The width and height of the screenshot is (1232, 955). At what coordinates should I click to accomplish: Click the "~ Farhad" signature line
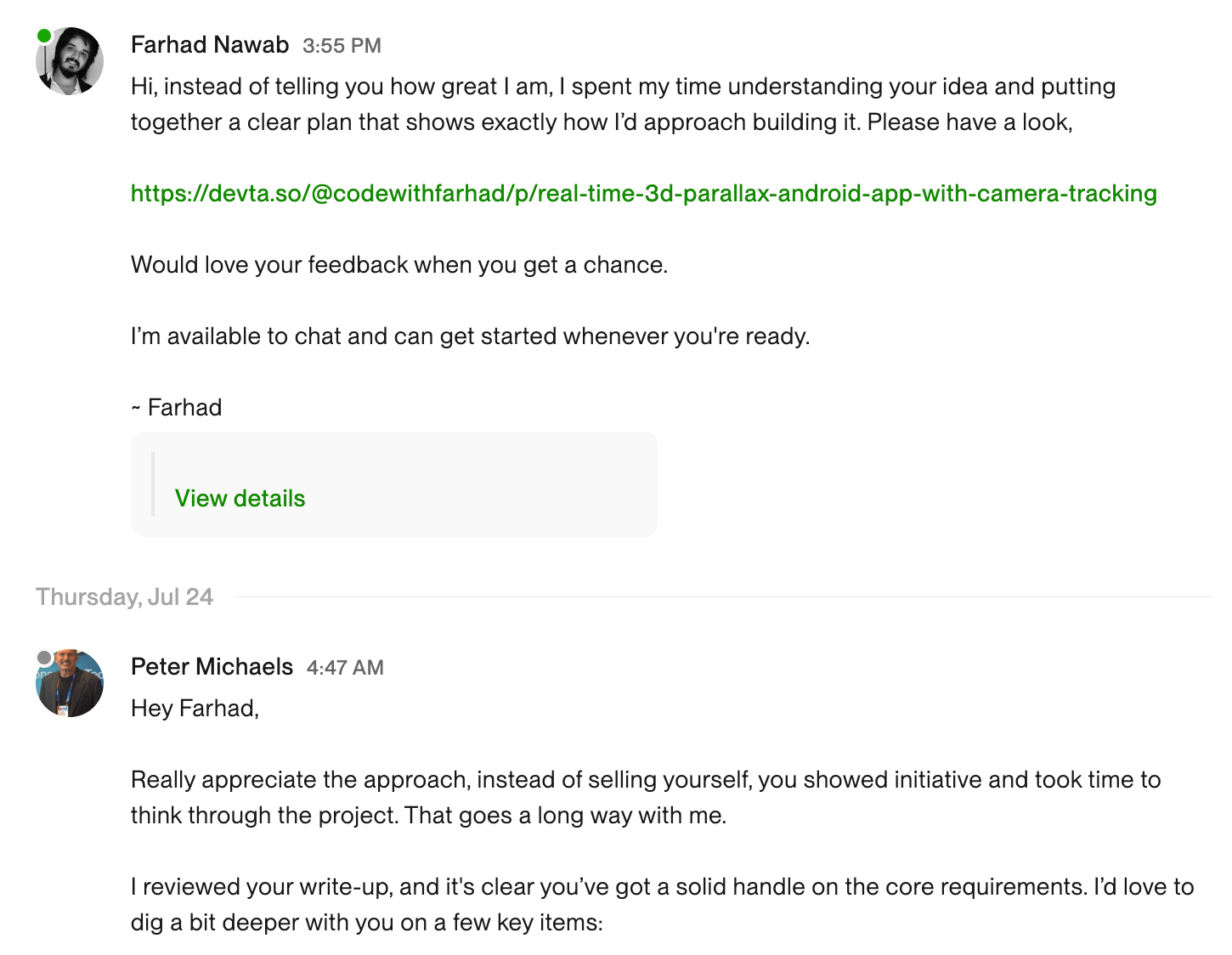pyautogui.click(x=177, y=408)
